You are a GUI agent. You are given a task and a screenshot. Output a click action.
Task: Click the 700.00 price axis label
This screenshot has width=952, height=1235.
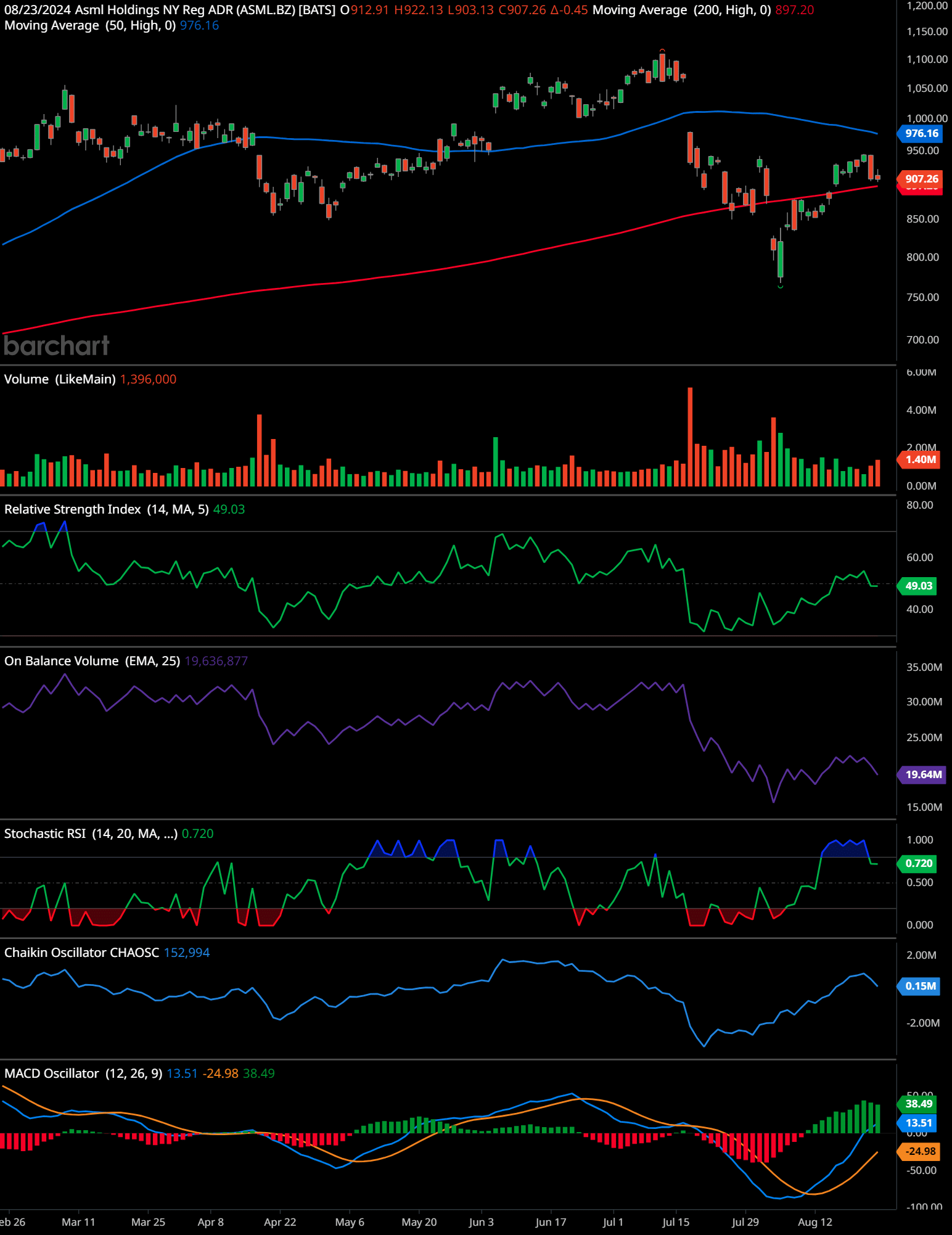[923, 340]
